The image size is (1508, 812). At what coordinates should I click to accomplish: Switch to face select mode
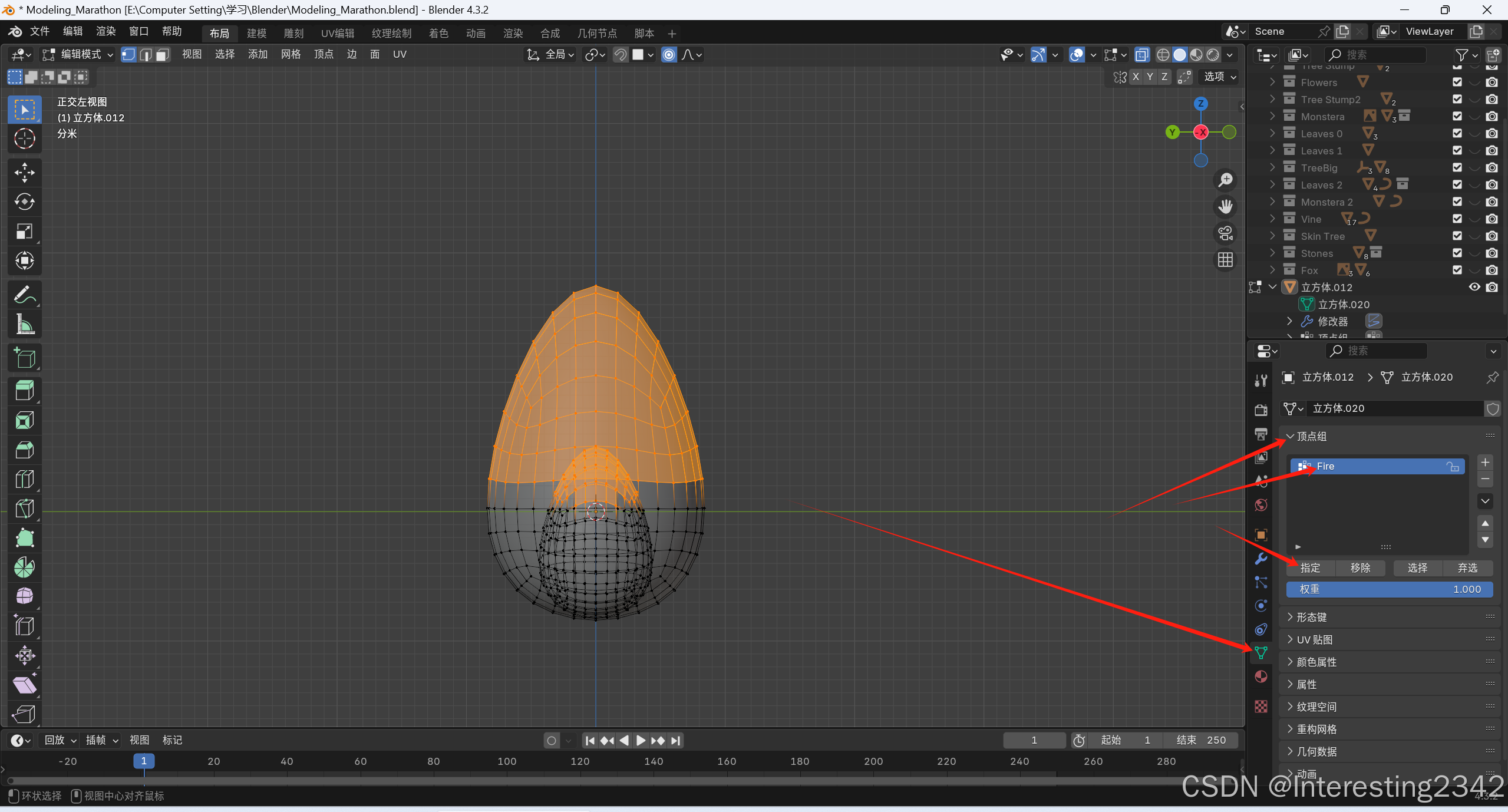click(163, 55)
